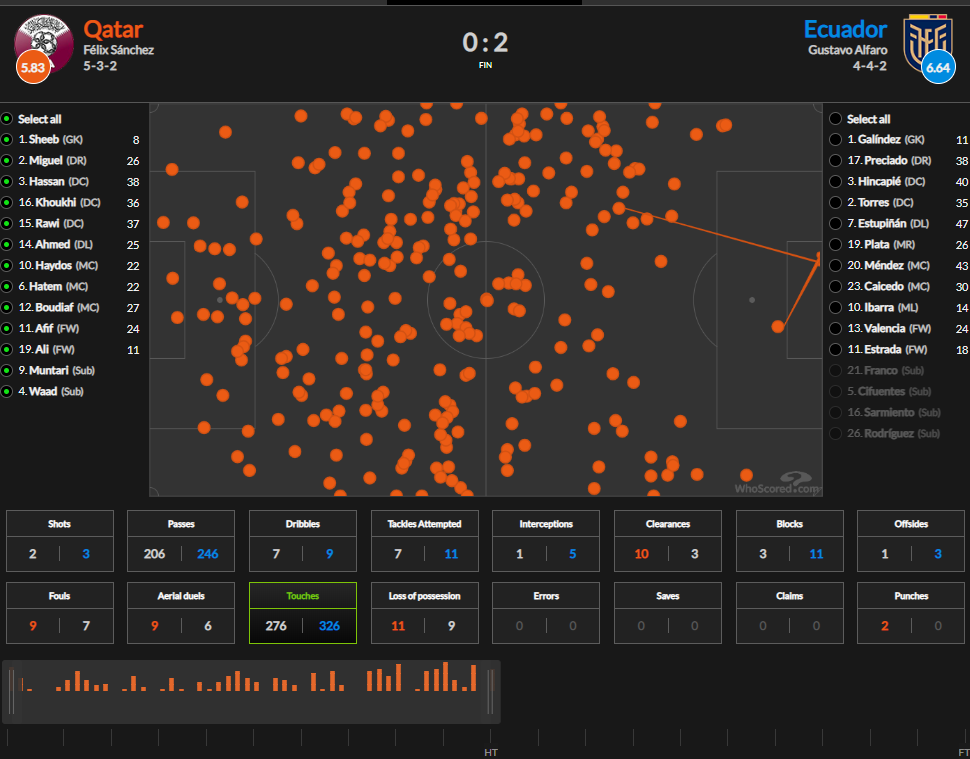Select the Shots stat tab
970x759 pixels.
[x=59, y=540]
